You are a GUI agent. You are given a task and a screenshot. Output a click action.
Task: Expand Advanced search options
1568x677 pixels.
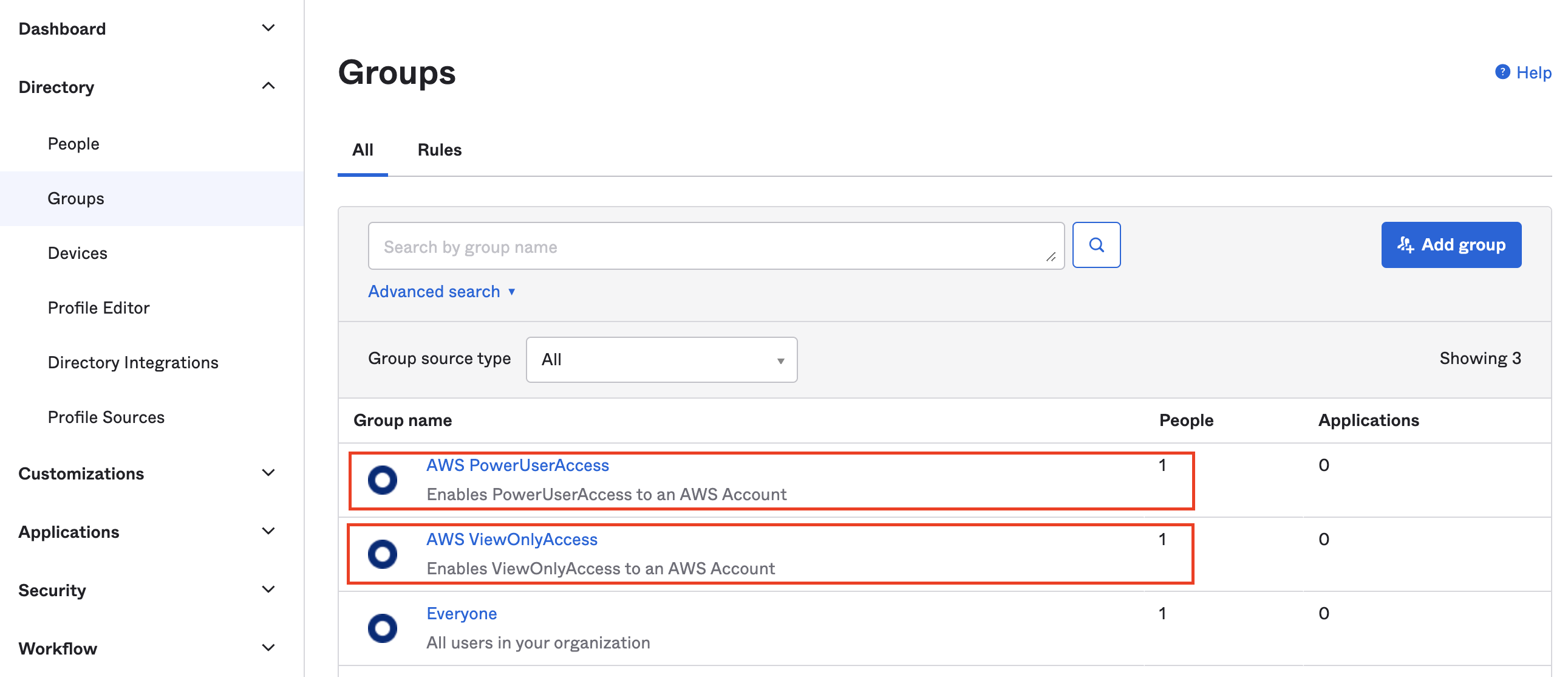tap(442, 292)
